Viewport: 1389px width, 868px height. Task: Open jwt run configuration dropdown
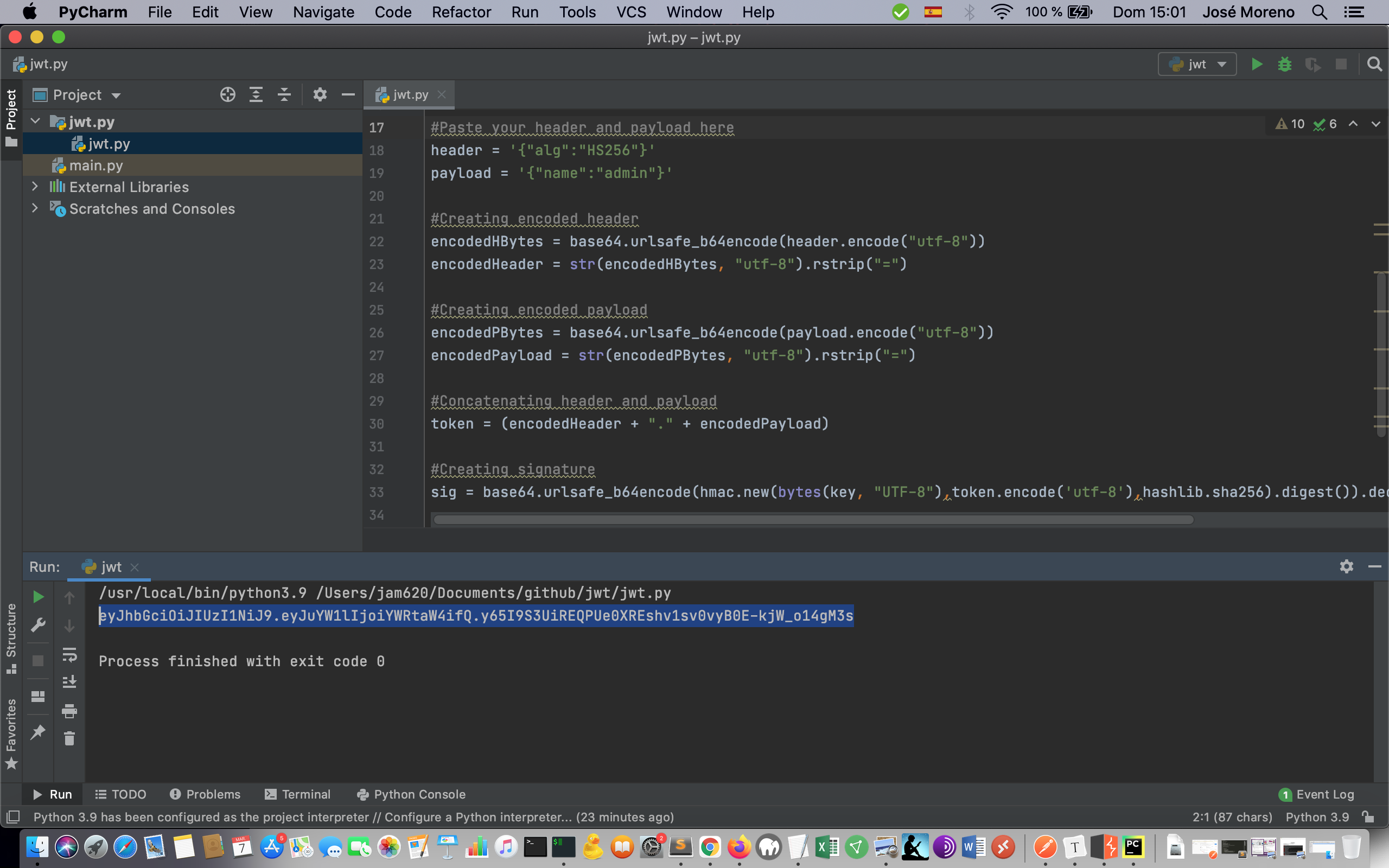click(x=1197, y=65)
